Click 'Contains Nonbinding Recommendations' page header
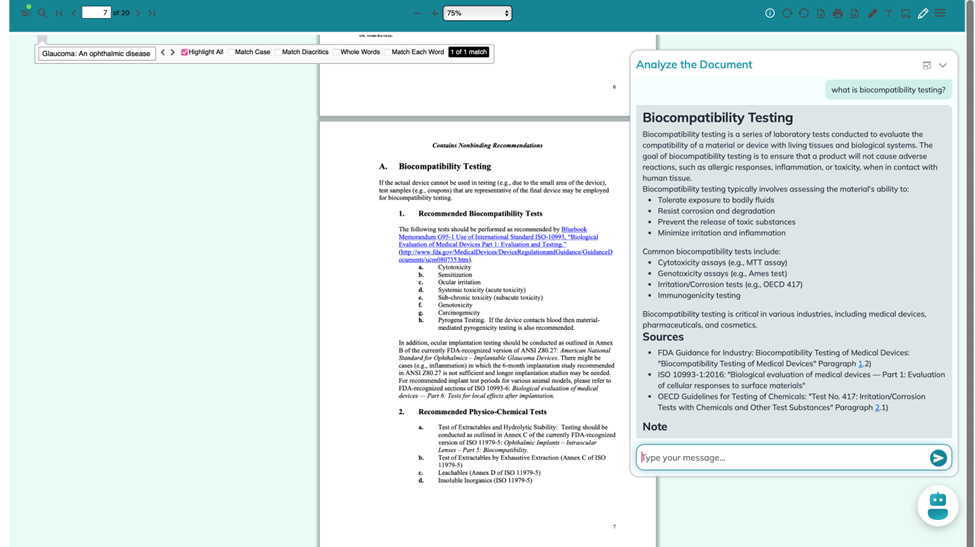The image size is (975, 547). pos(488,145)
